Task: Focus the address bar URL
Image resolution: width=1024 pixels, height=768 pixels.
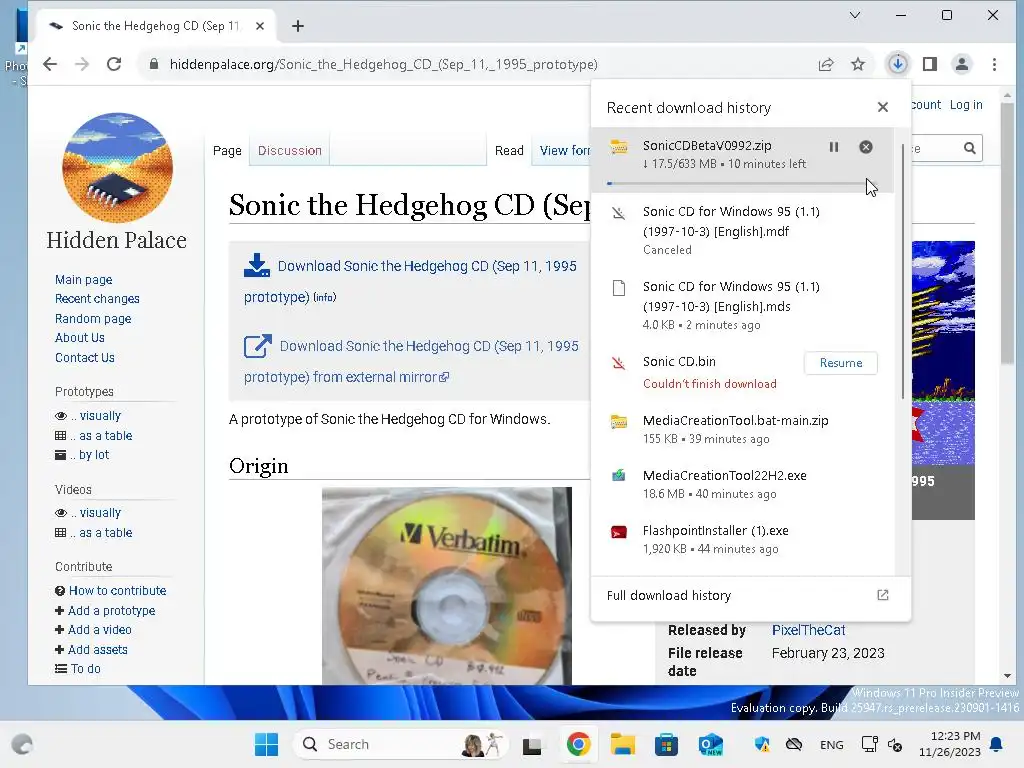Action: coord(384,64)
